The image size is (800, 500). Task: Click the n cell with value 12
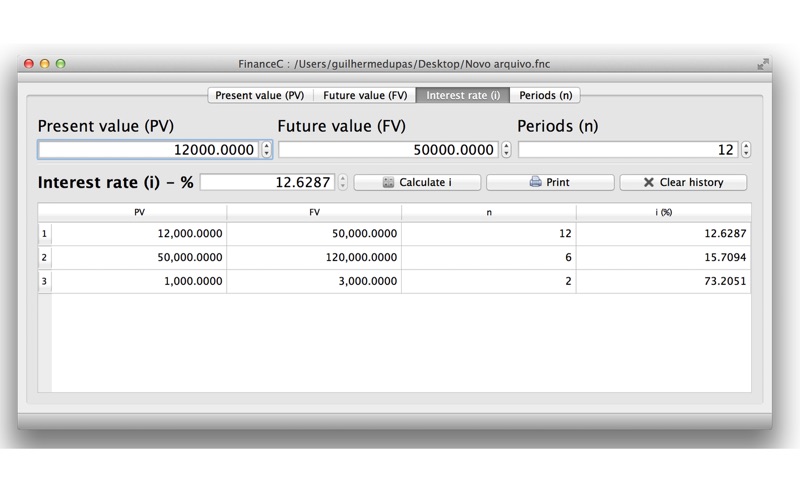(489, 234)
